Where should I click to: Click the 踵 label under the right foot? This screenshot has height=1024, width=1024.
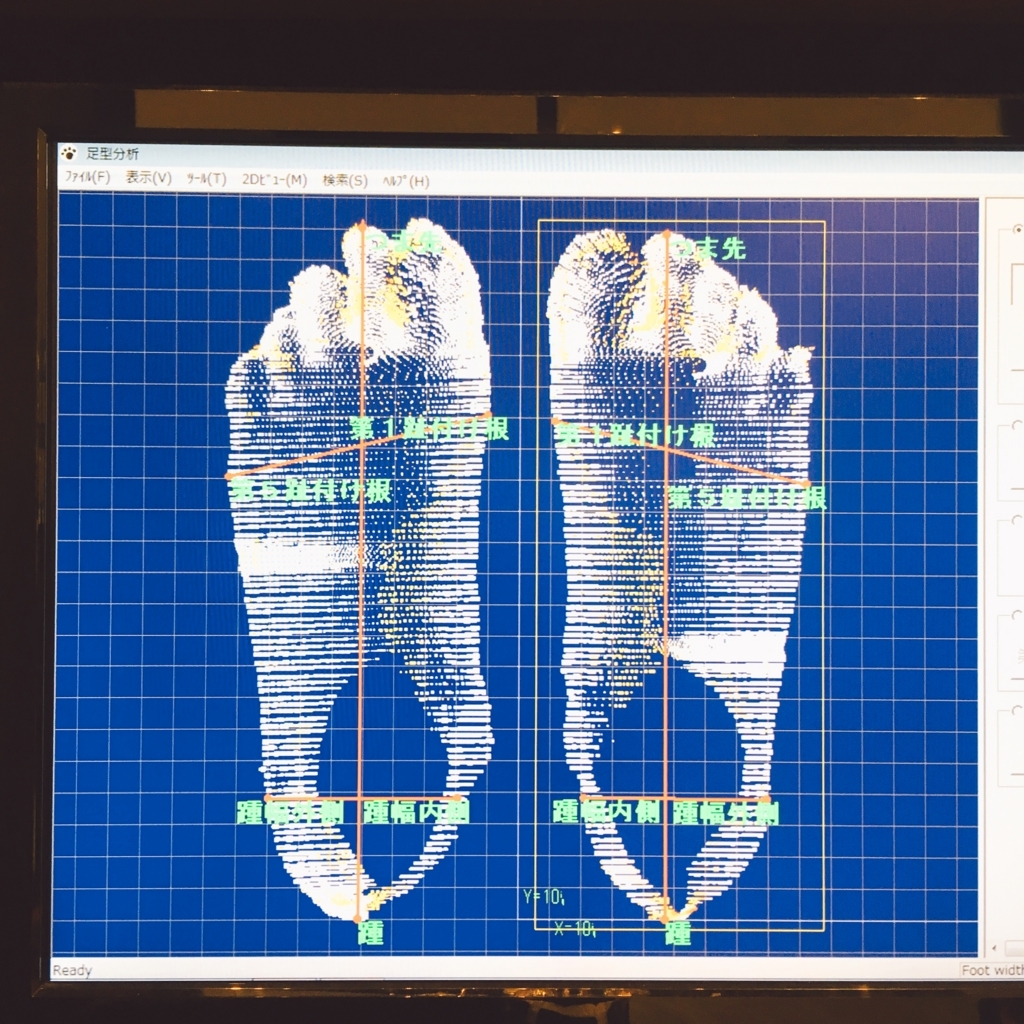(x=679, y=934)
